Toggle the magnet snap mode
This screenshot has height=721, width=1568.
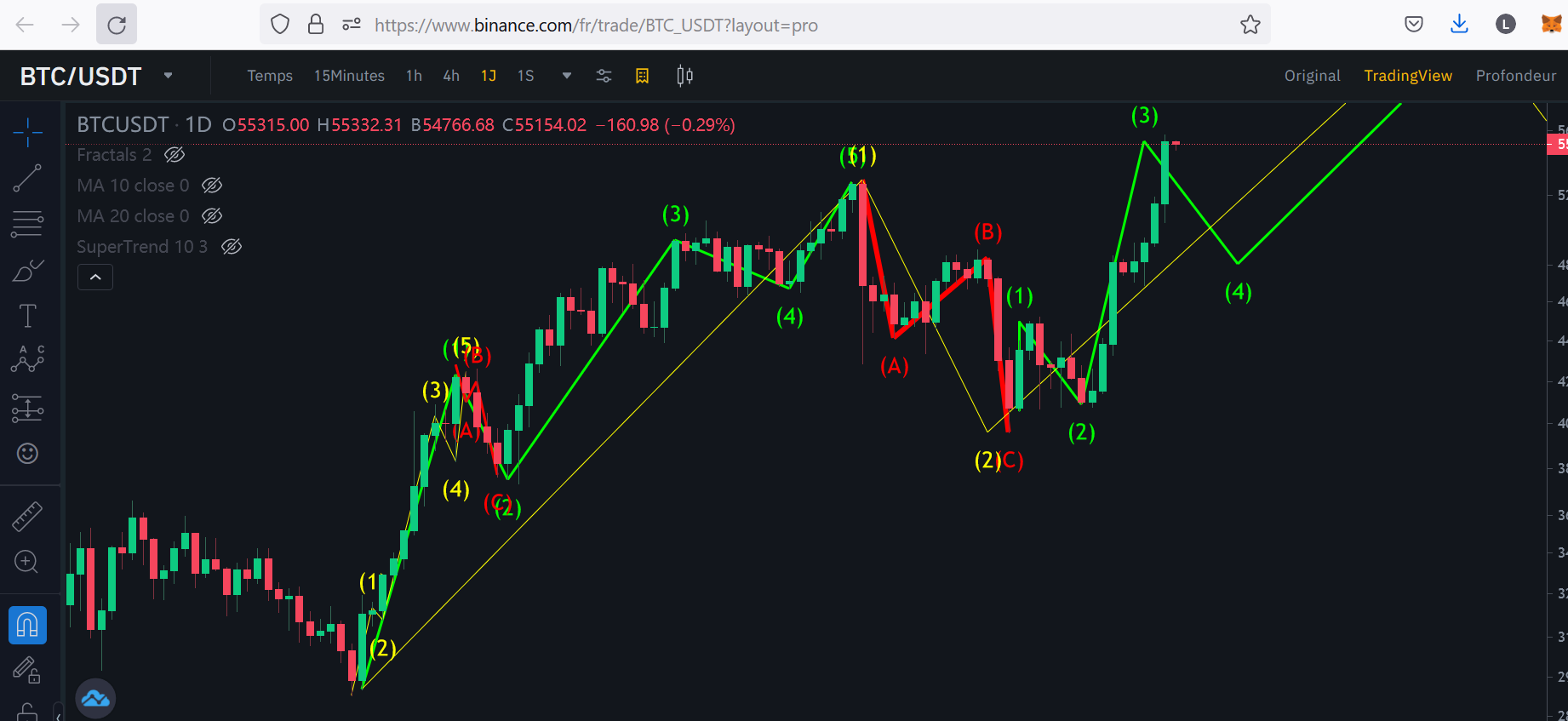pos(27,626)
